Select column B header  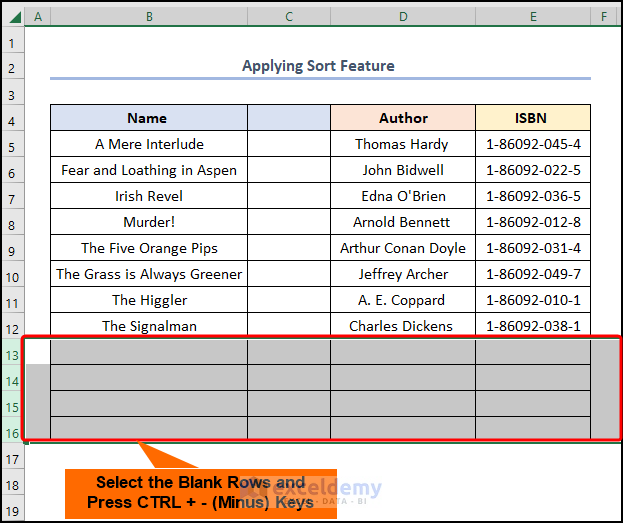tap(148, 17)
